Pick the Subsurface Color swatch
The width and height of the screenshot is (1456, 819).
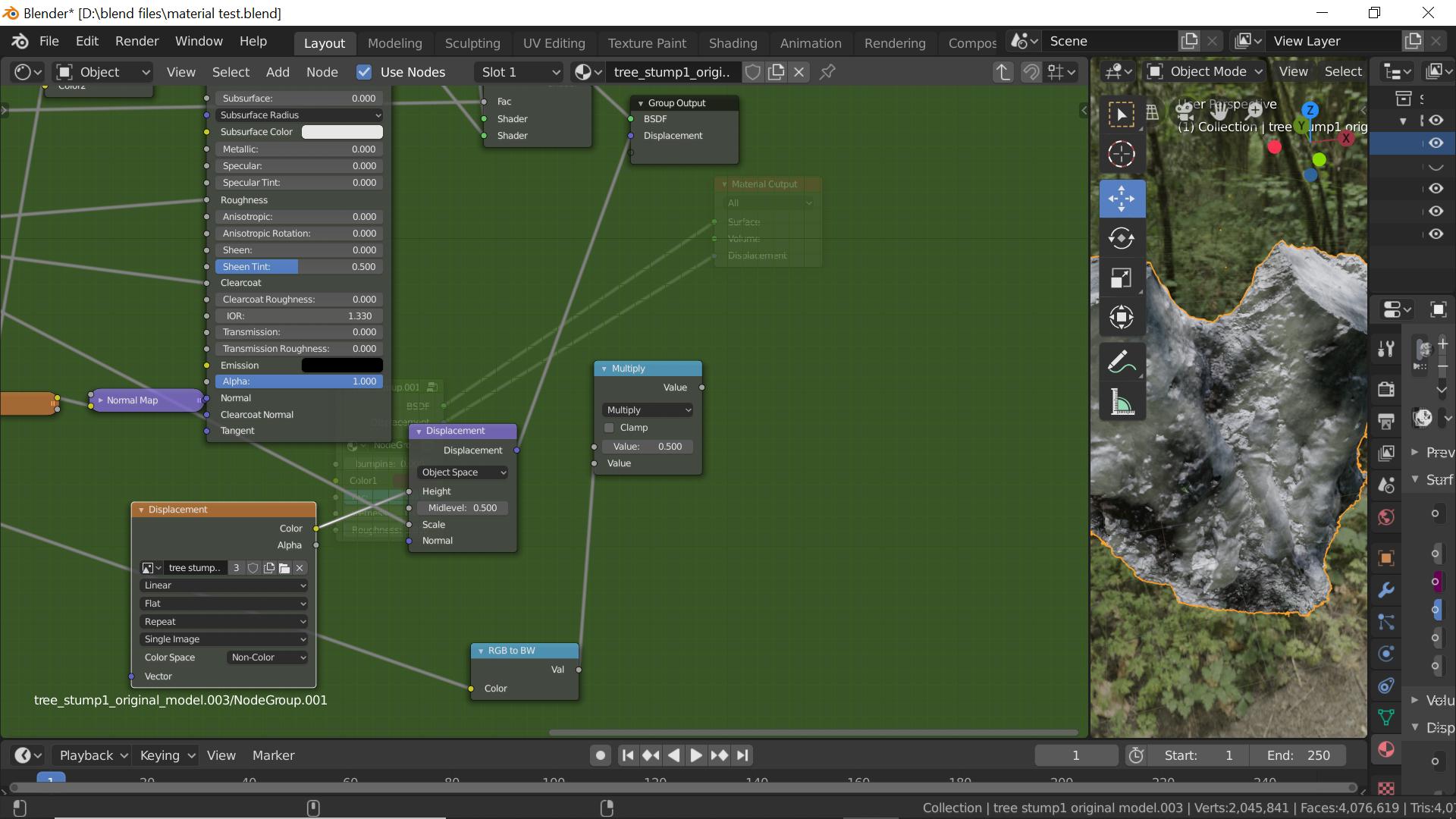(x=341, y=131)
